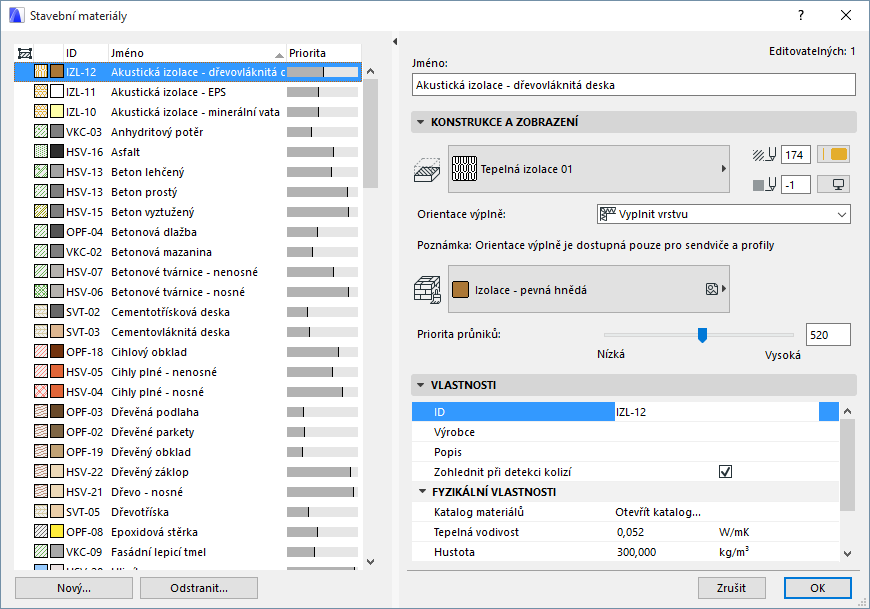Click the Hustota value 300,000
Viewport: 870px width, 609px height.
[x=636, y=552]
